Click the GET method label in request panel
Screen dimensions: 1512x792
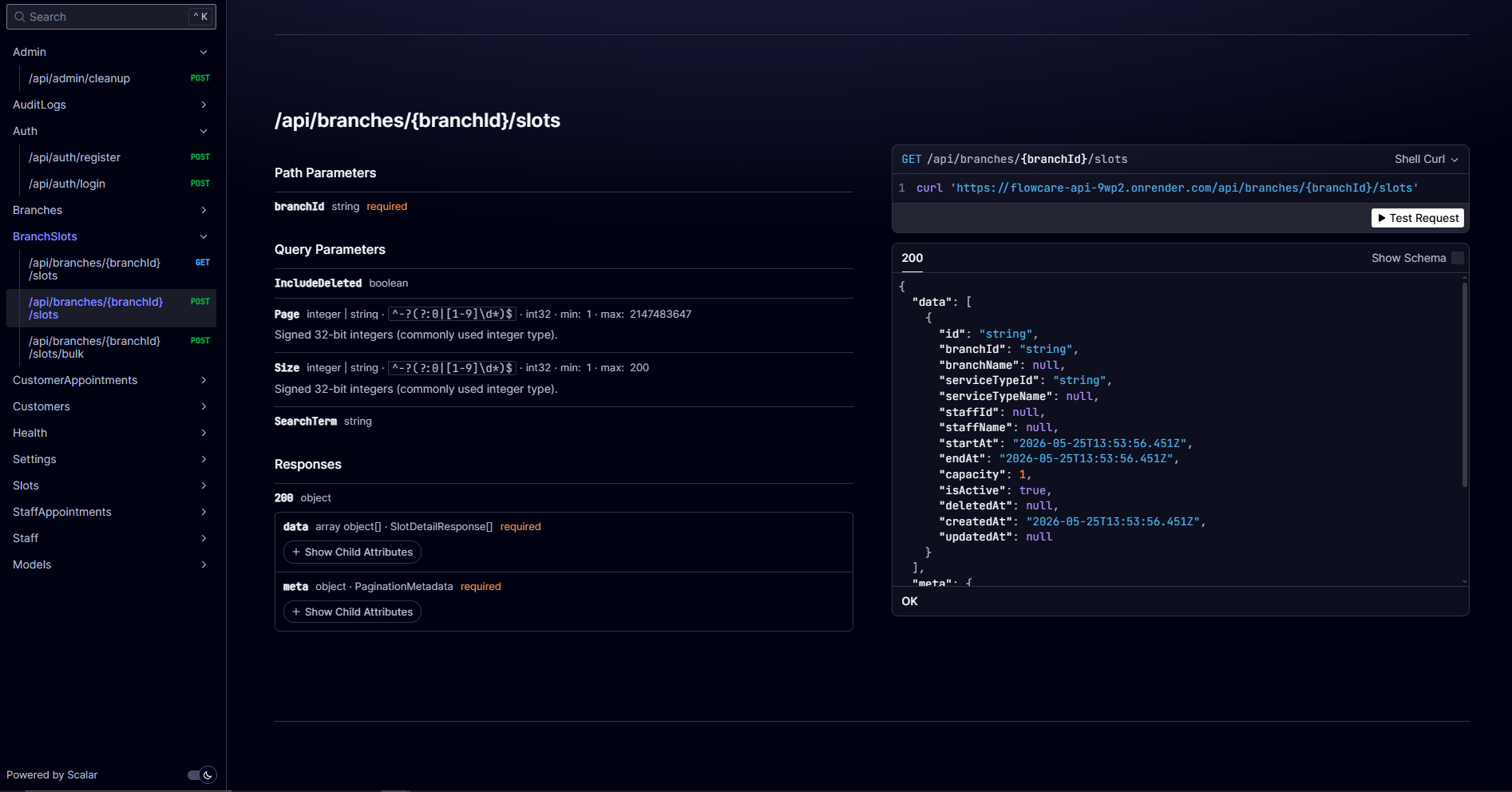[912, 159]
